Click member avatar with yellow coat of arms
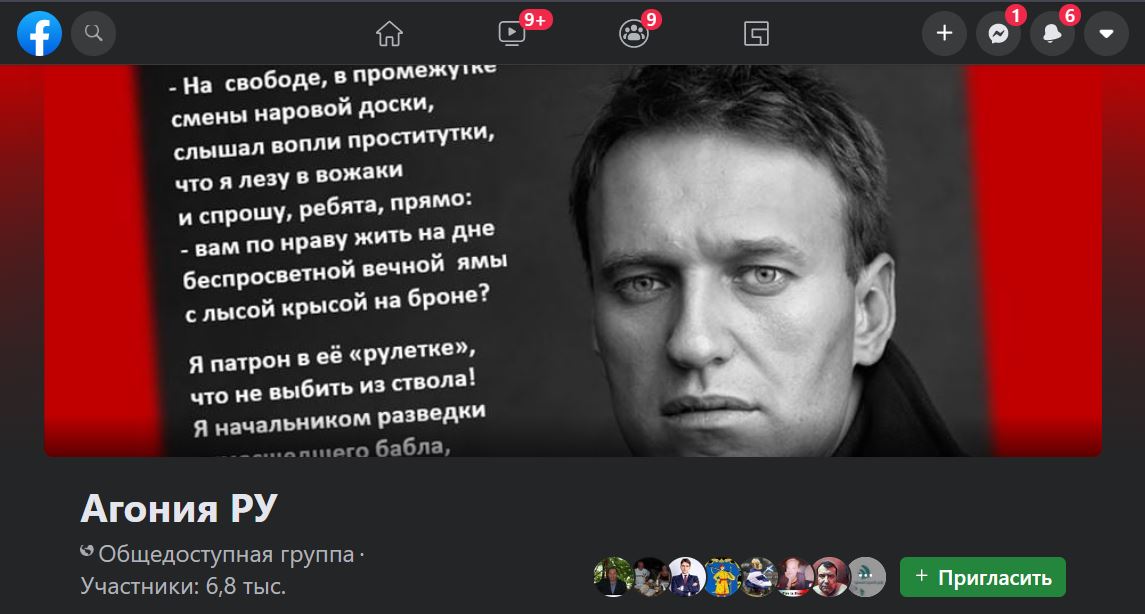 click(721, 577)
